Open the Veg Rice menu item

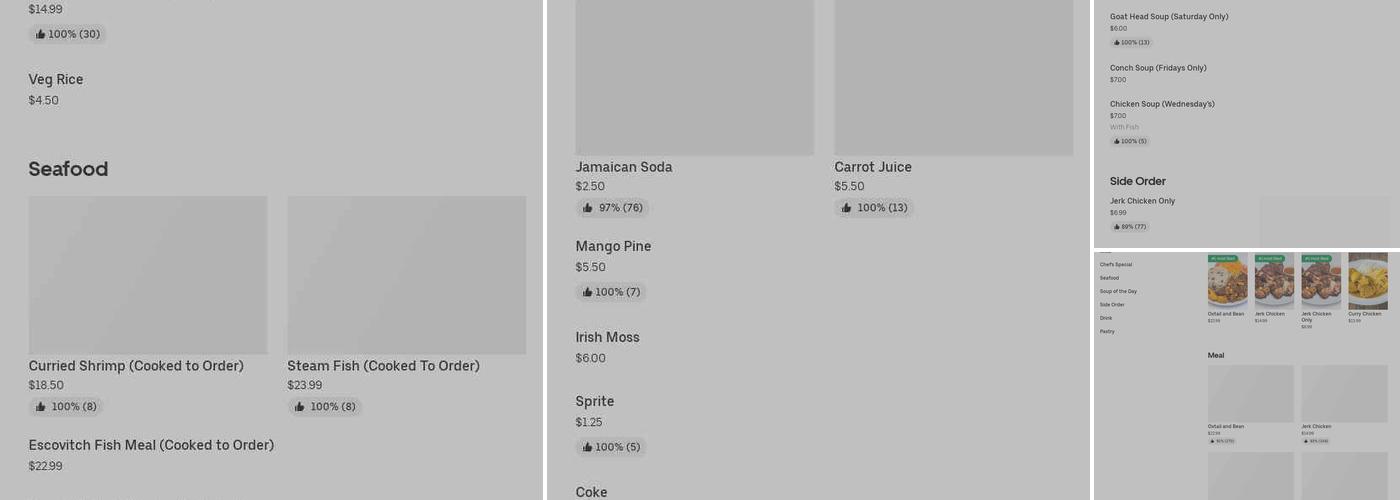pos(56,80)
